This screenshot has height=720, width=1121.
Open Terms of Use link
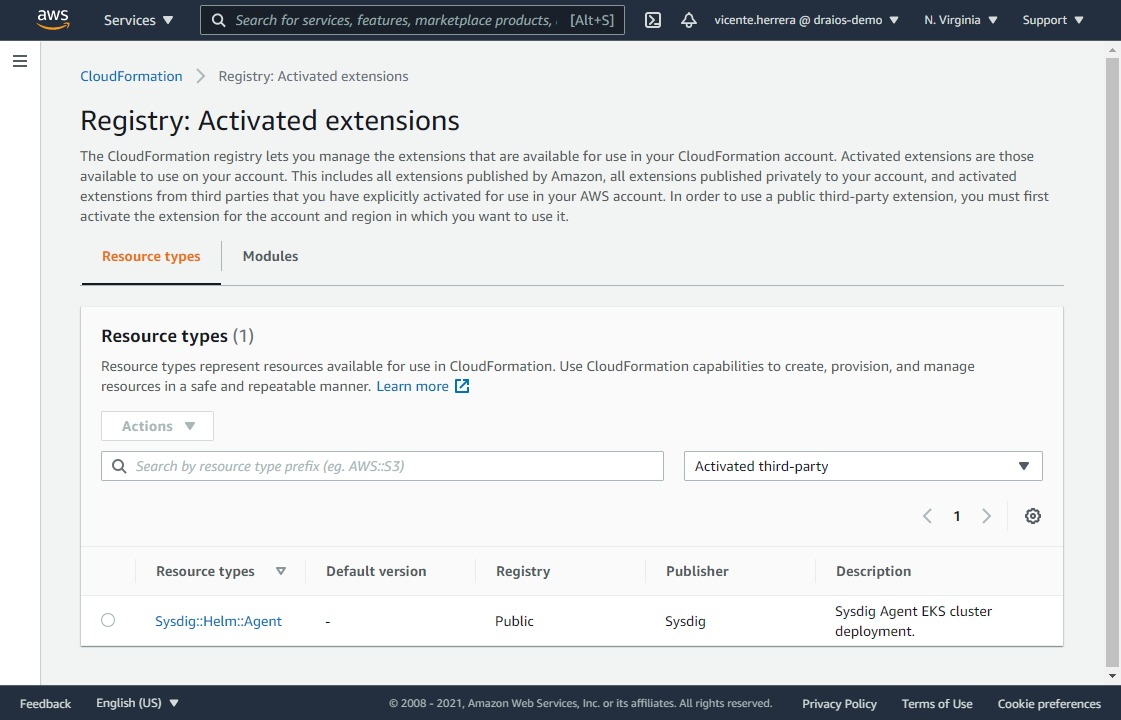click(937, 704)
